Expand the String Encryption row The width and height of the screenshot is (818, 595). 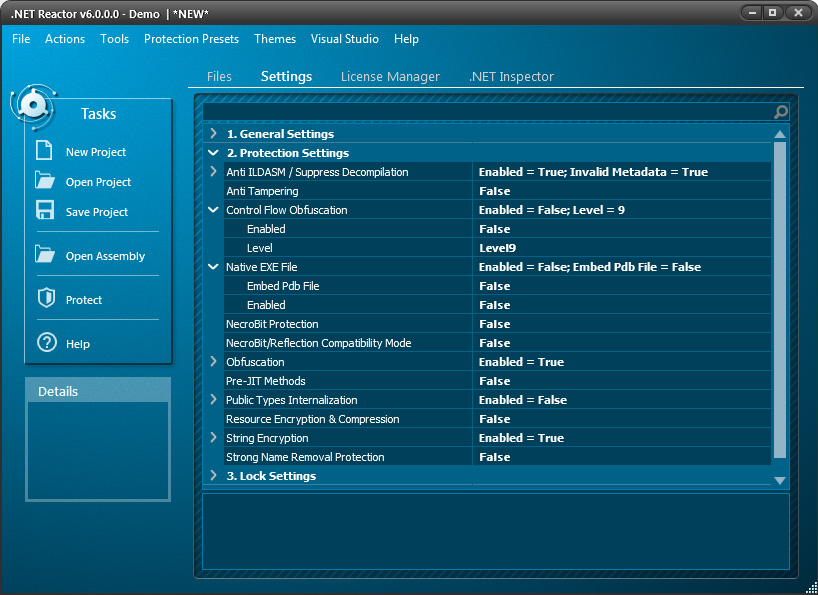213,438
